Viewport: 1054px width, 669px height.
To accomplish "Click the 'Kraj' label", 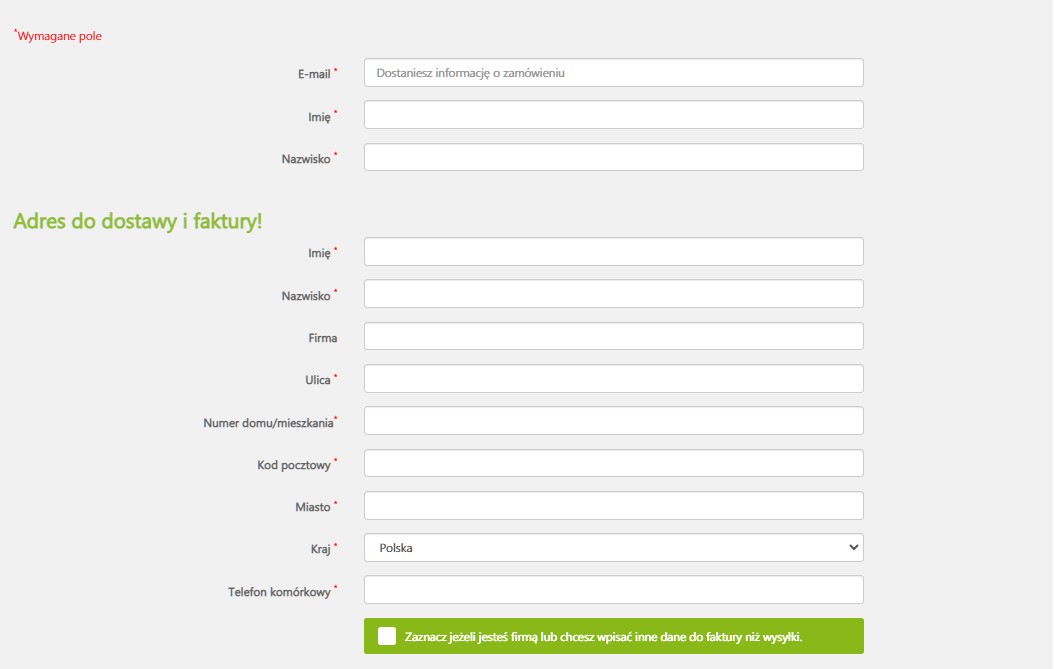I will (321, 550).
